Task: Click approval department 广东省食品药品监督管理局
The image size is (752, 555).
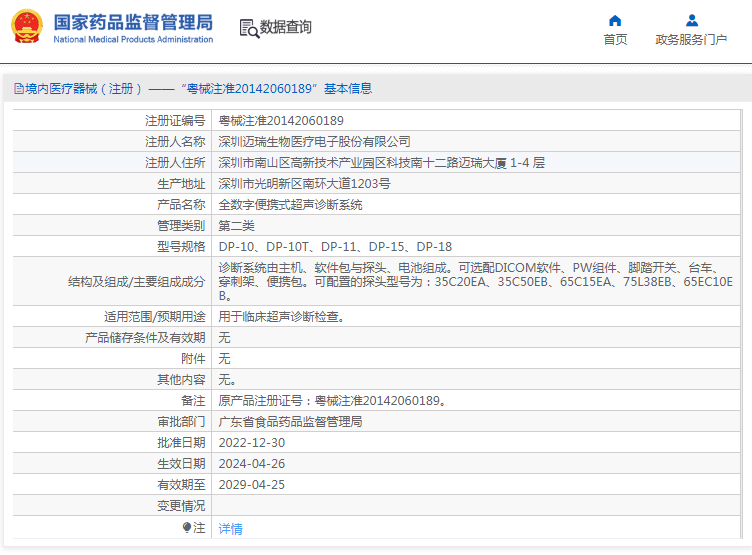Action: click(x=290, y=422)
